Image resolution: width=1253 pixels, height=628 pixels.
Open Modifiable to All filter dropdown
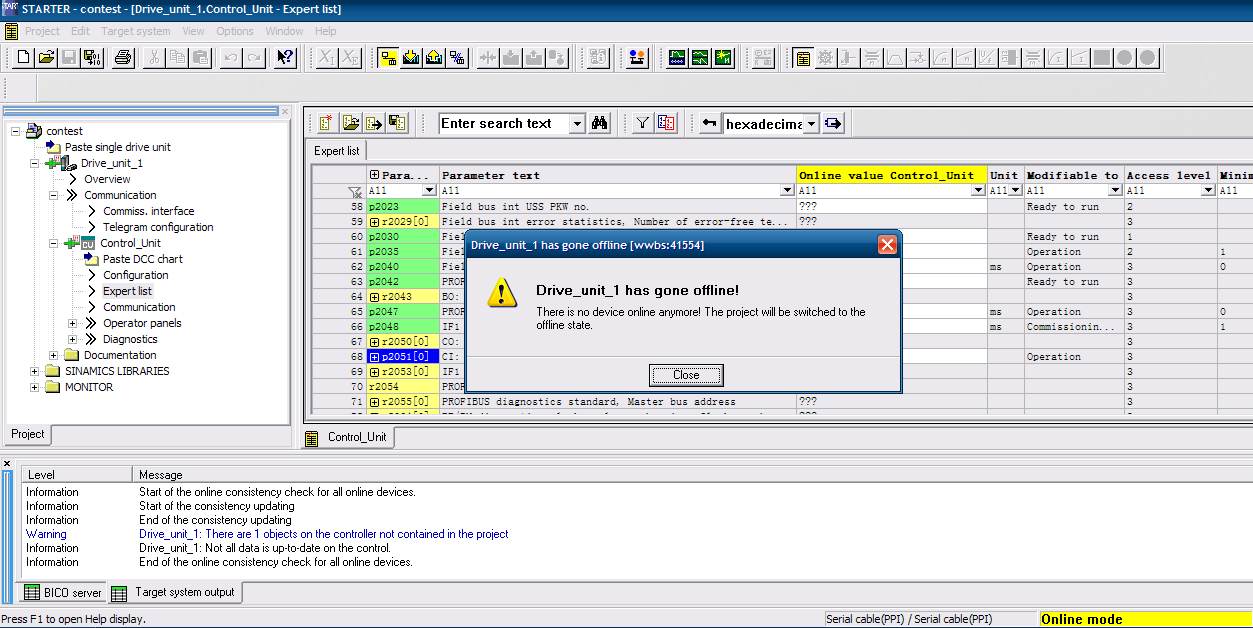tap(1115, 190)
